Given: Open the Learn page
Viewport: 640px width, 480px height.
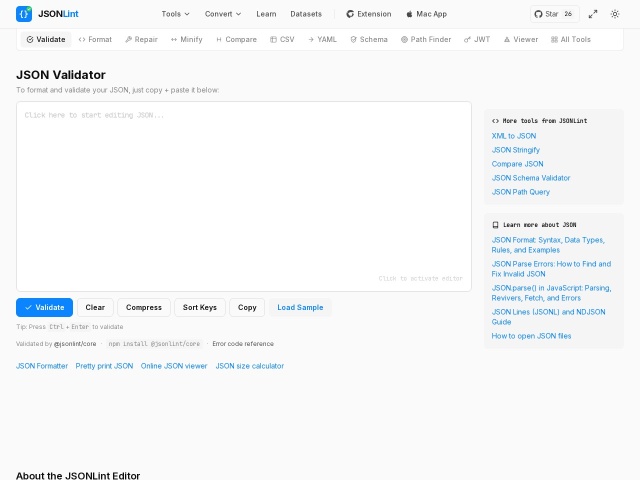Looking at the screenshot, I should (x=266, y=14).
